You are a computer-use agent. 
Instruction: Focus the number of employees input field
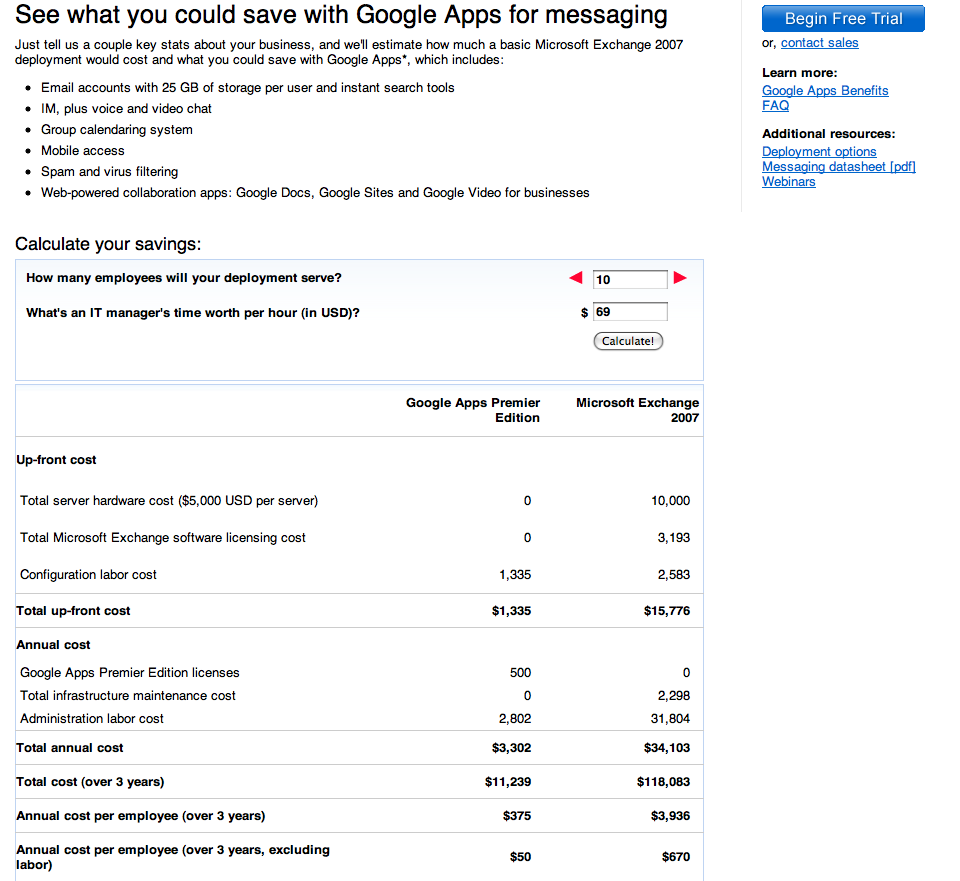[x=630, y=279]
